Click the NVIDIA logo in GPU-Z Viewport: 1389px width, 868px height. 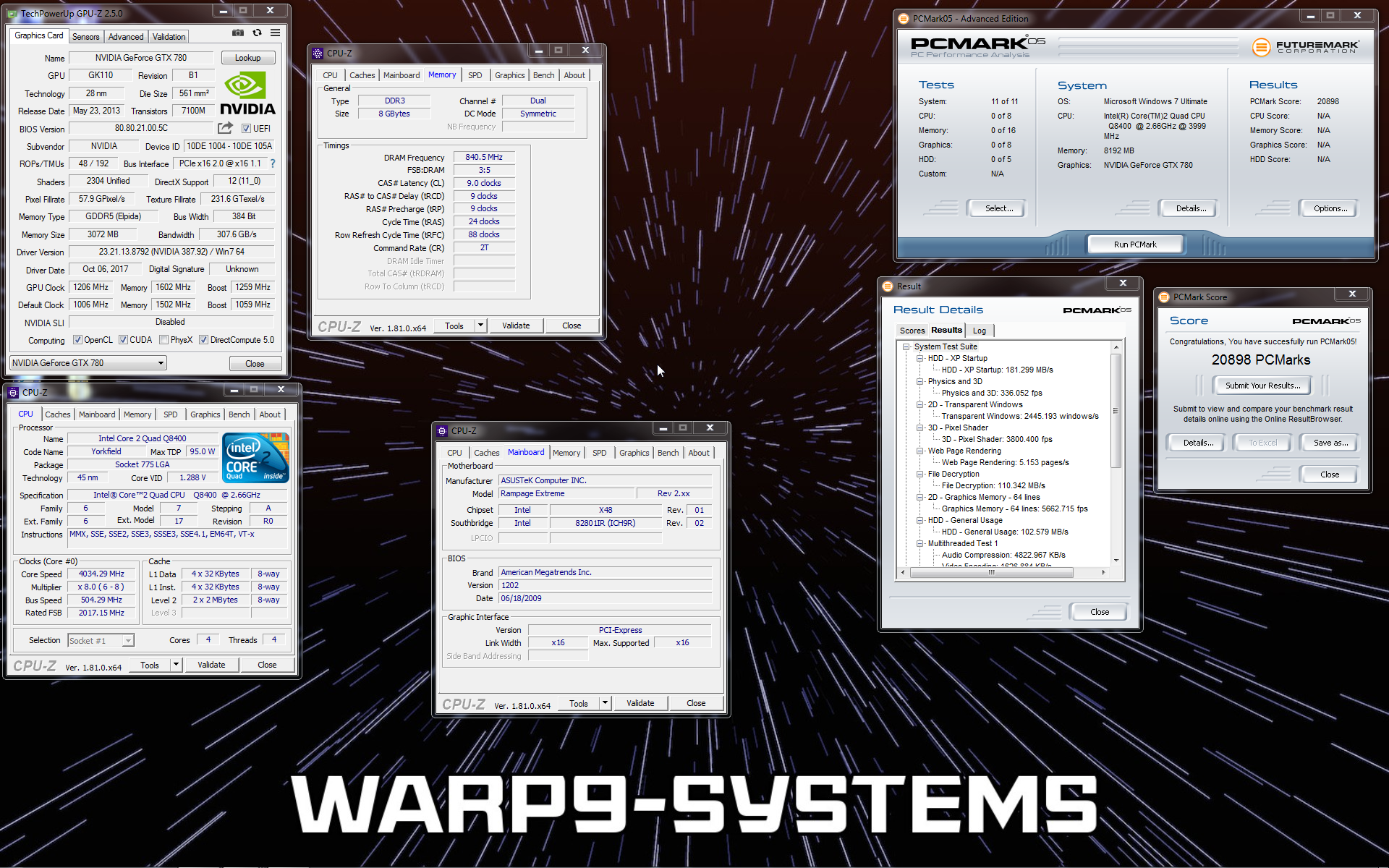tap(247, 94)
